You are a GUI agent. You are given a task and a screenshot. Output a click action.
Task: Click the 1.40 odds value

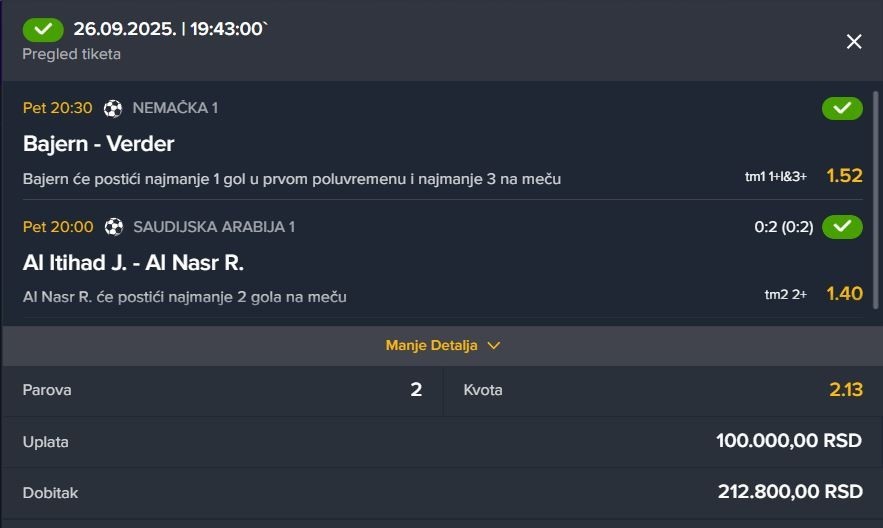click(x=844, y=294)
